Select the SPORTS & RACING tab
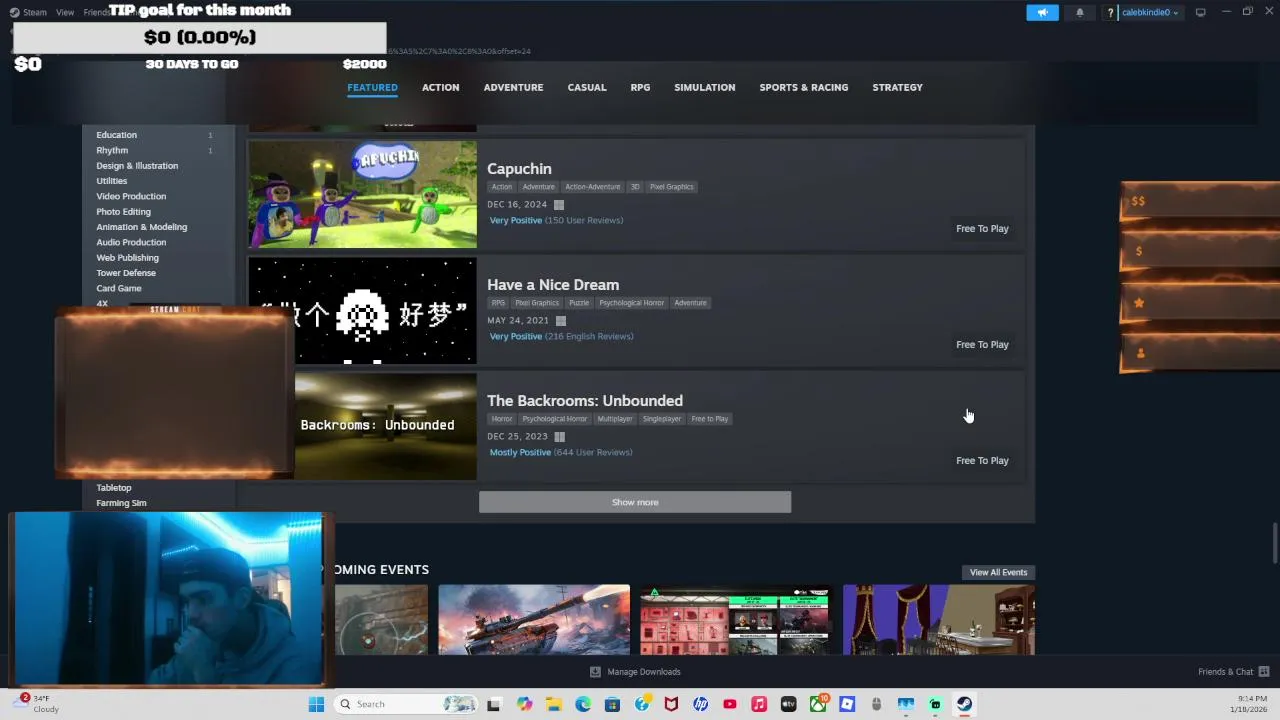The height and width of the screenshot is (720, 1280). coord(803,87)
